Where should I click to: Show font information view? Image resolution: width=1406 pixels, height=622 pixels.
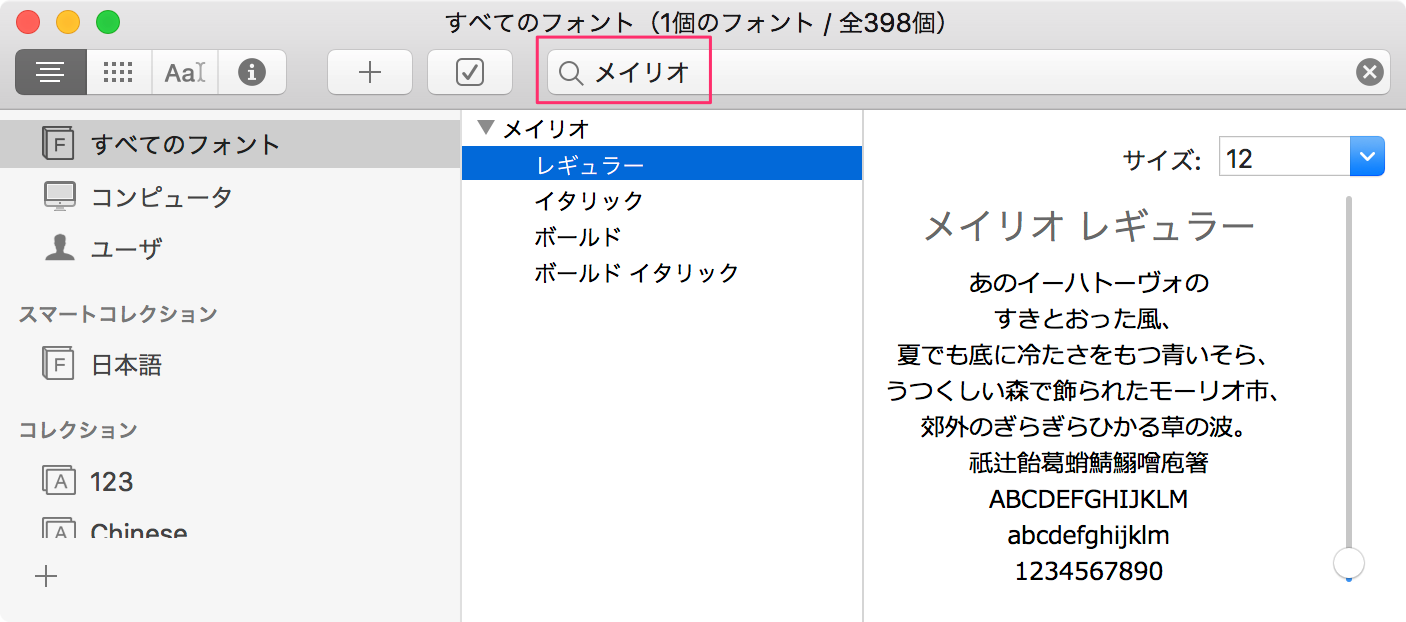[252, 72]
